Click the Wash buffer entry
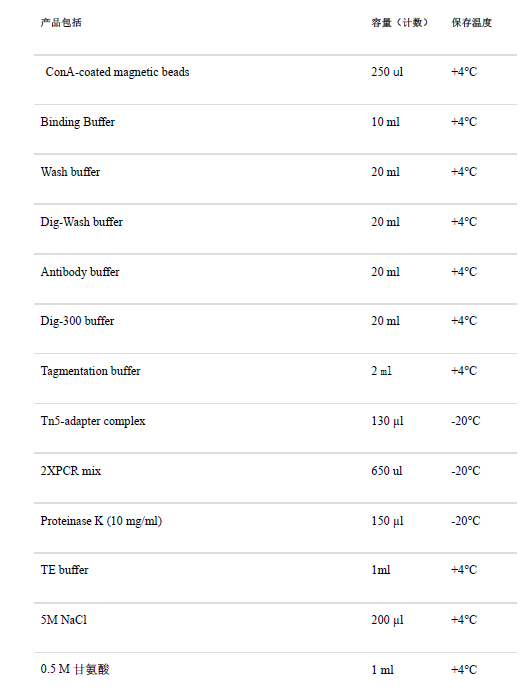This screenshot has height=700, width=528. [x=71, y=172]
